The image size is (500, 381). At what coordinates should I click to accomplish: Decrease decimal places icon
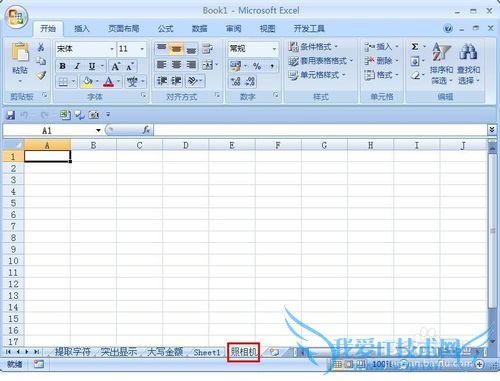[x=250, y=81]
